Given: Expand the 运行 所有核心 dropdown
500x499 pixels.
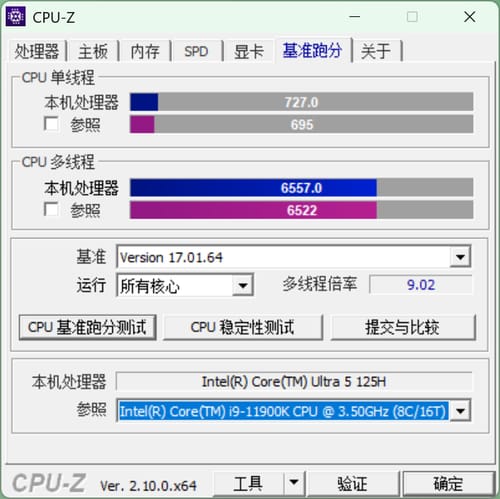Looking at the screenshot, I should pos(243,285).
